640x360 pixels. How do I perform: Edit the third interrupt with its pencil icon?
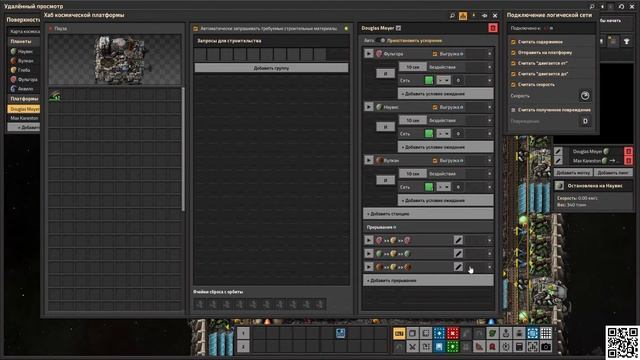pyautogui.click(x=458, y=267)
